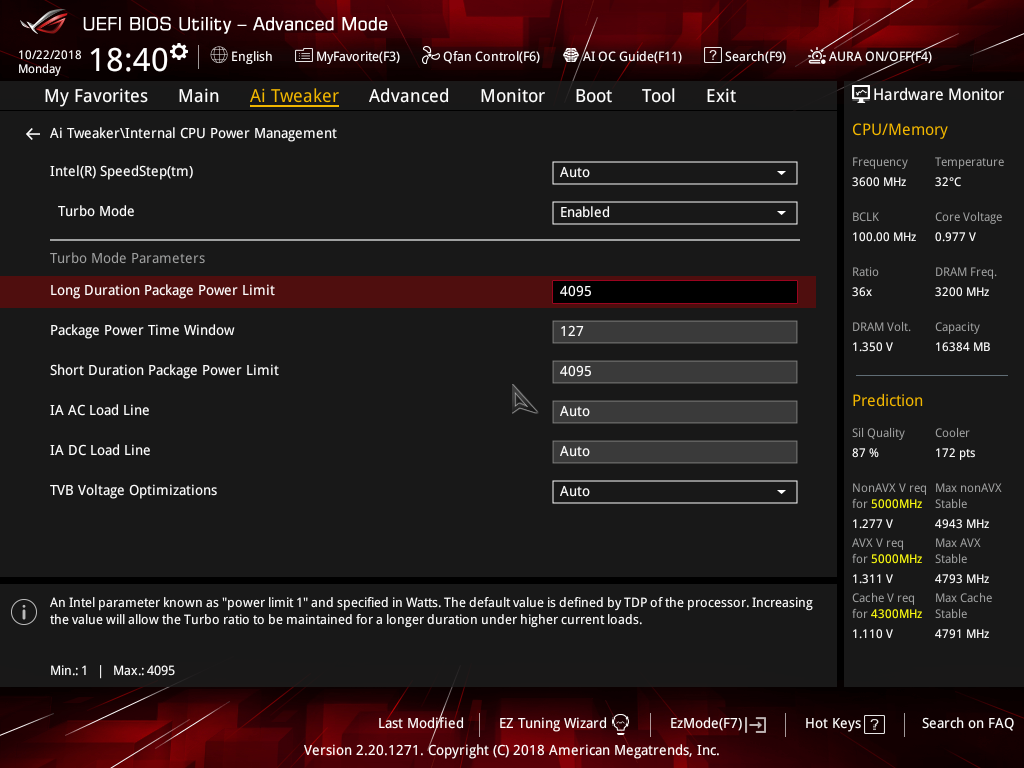The image size is (1024, 768).
Task: Go back using the left arrow
Action: point(33,134)
